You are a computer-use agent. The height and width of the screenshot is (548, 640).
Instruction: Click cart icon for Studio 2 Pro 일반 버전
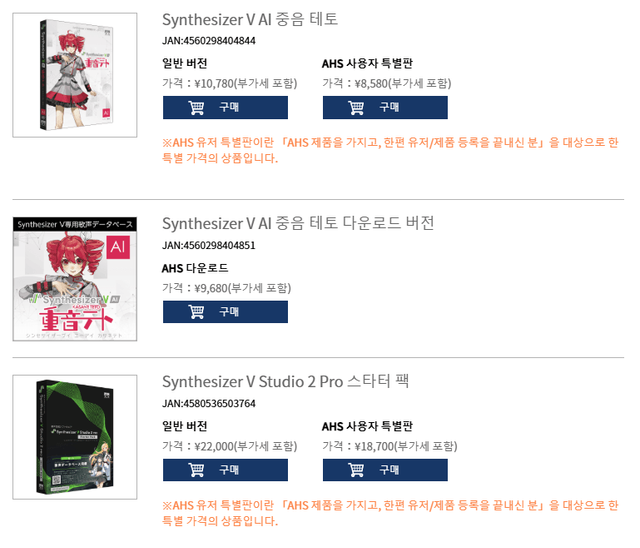tap(196, 470)
